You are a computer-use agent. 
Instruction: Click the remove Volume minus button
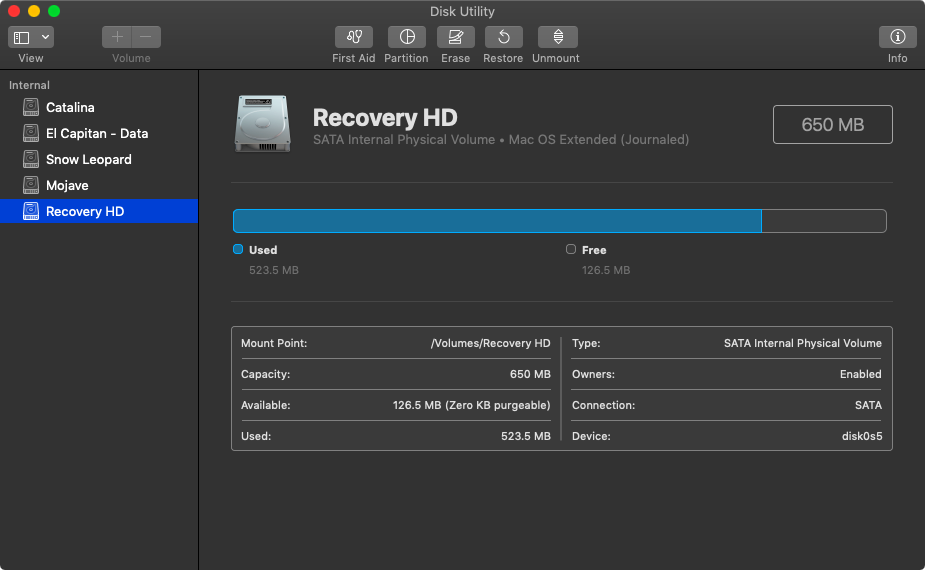(x=146, y=37)
